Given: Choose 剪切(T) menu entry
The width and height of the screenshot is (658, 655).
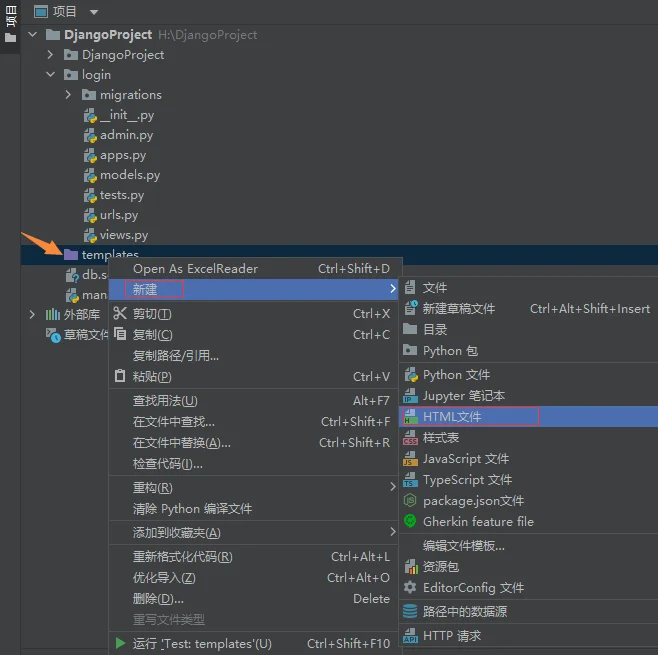Looking at the screenshot, I should point(253,313).
